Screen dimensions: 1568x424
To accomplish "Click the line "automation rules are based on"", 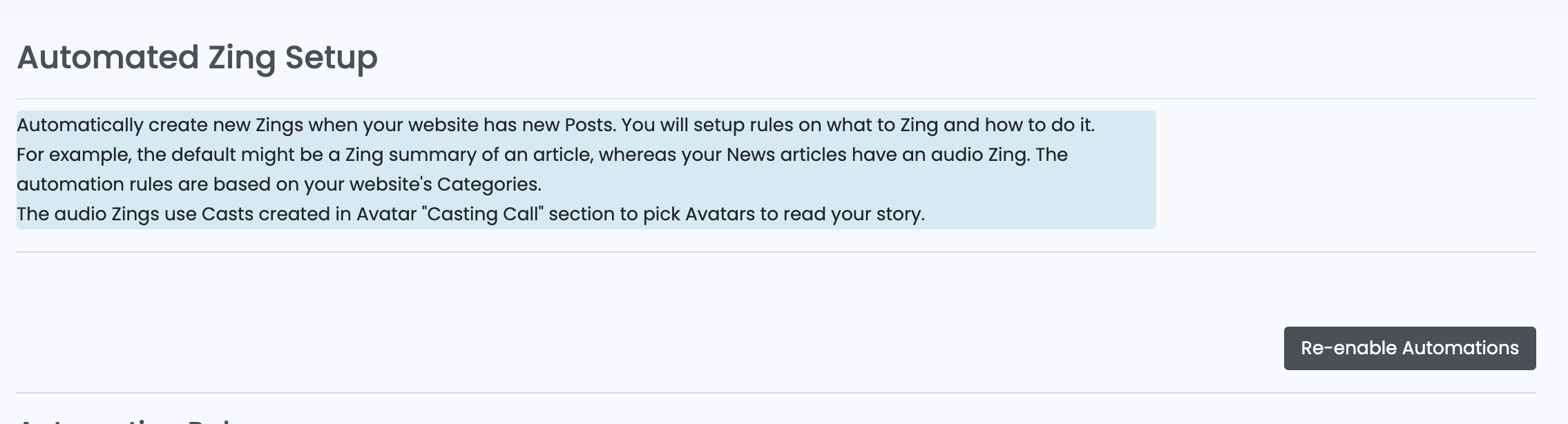I will coord(279,184).
